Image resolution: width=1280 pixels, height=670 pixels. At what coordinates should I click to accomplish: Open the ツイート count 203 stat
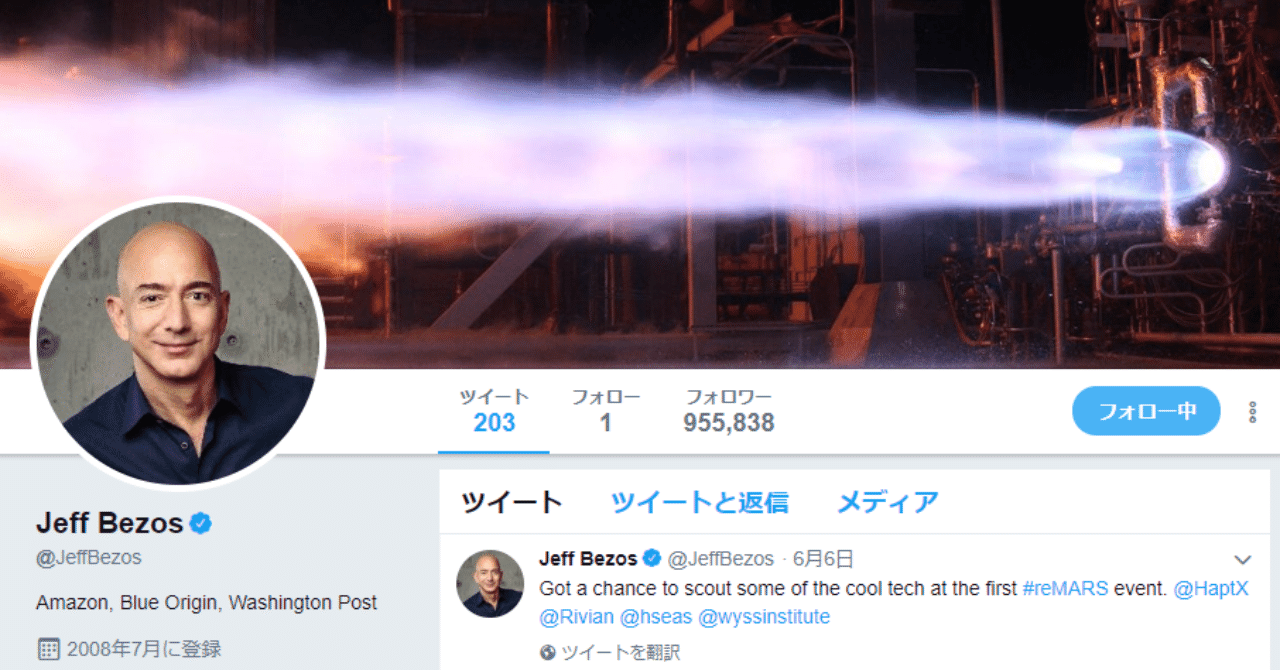point(494,411)
